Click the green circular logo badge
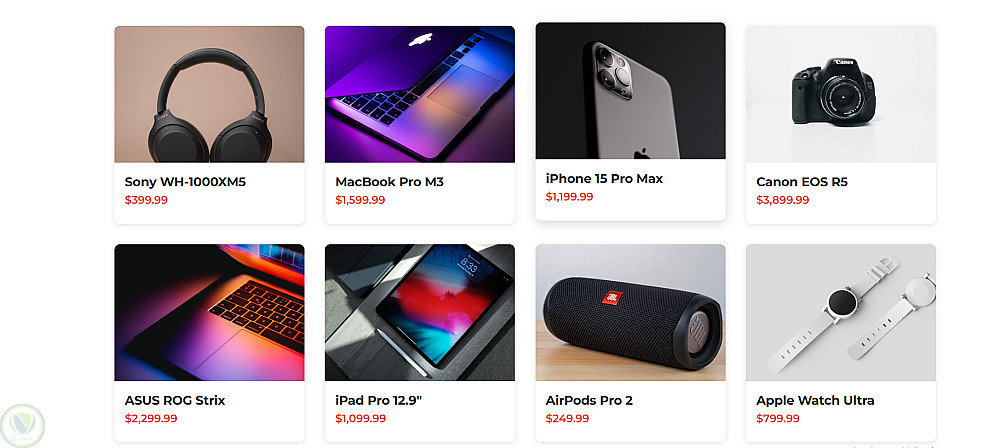This screenshot has height=448, width=1000. (x=23, y=426)
